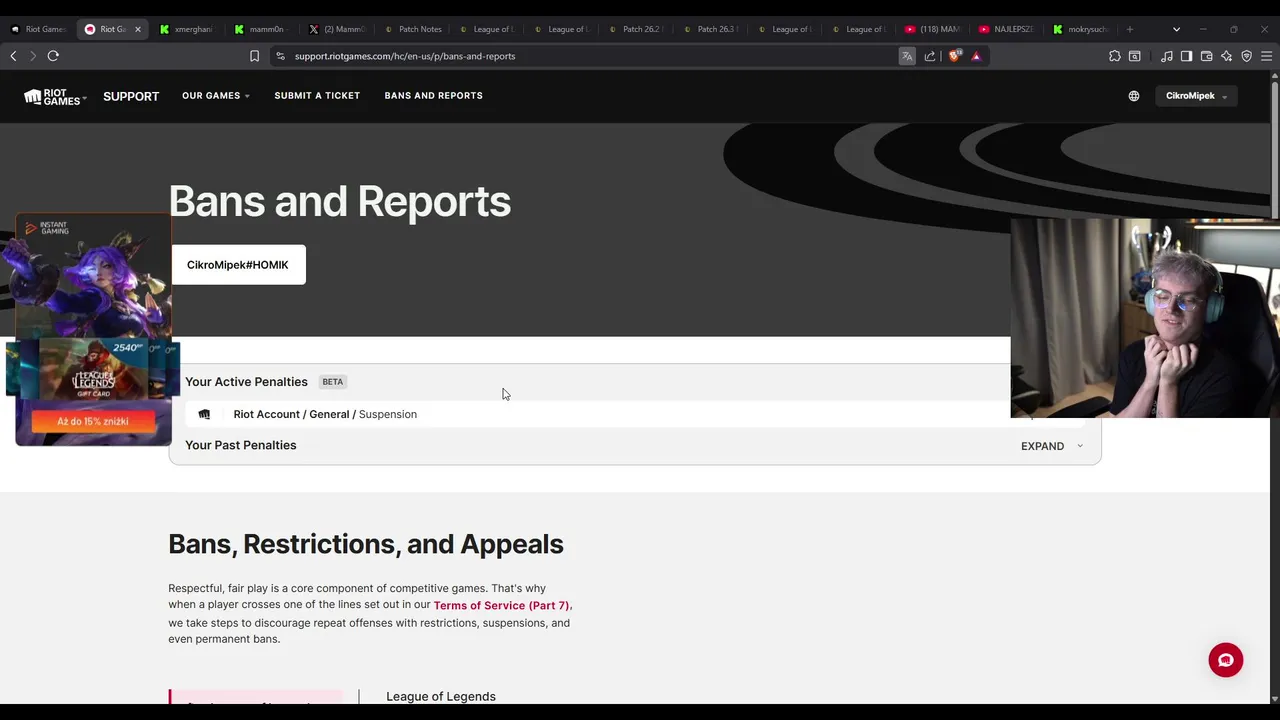Open new browser tab plus button
The width and height of the screenshot is (1280, 720).
coord(1130,29)
